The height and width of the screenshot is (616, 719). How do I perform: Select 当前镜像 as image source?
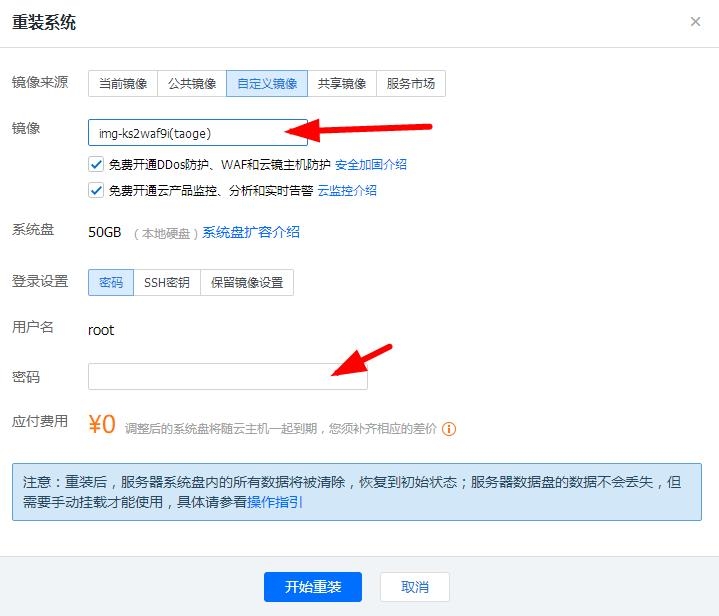123,84
